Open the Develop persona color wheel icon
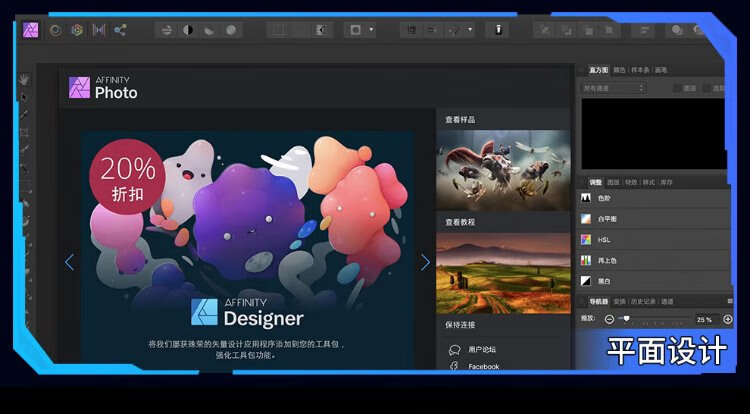The width and height of the screenshot is (750, 414). [77, 30]
